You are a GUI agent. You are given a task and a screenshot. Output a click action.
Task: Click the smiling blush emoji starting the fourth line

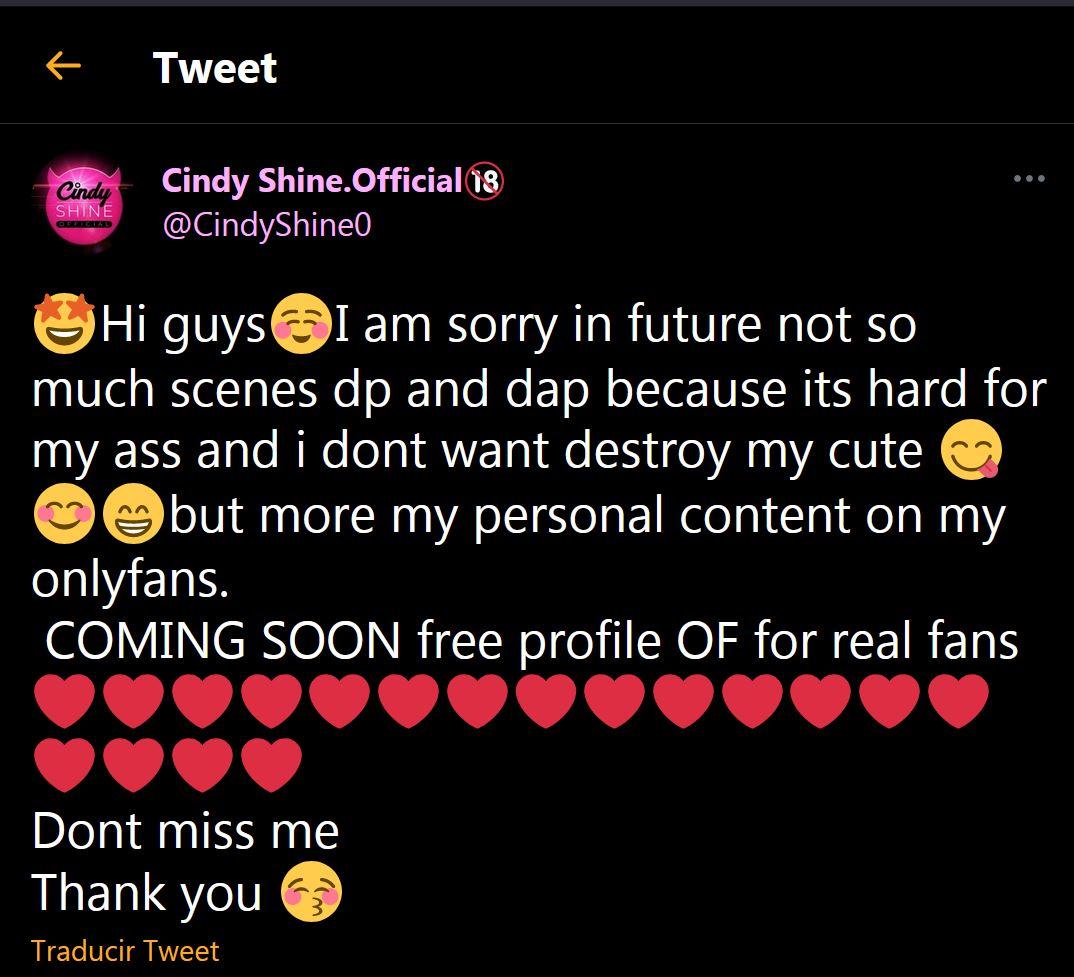[x=64, y=517]
